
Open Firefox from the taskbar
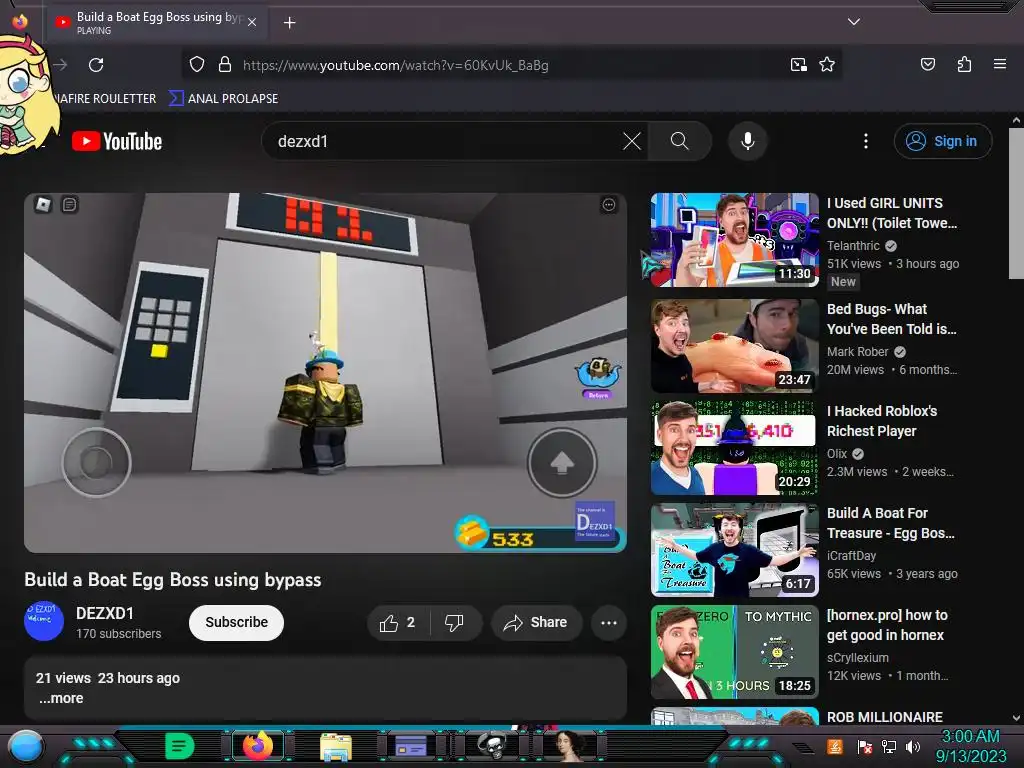(x=257, y=746)
